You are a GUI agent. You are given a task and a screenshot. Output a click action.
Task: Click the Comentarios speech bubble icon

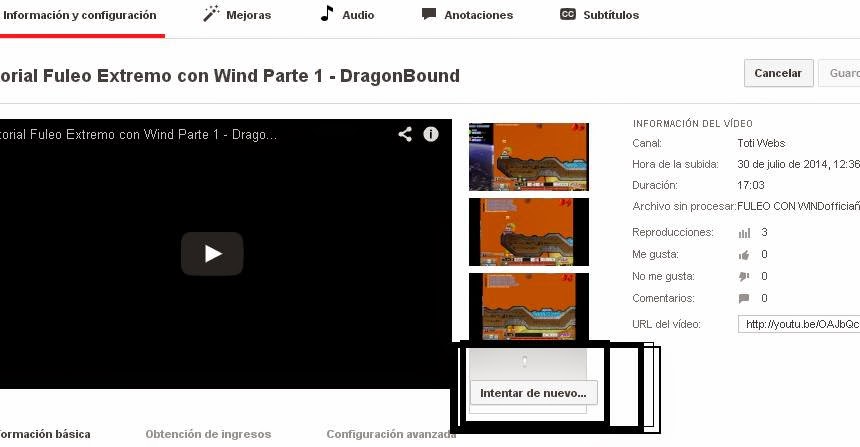pos(744,298)
